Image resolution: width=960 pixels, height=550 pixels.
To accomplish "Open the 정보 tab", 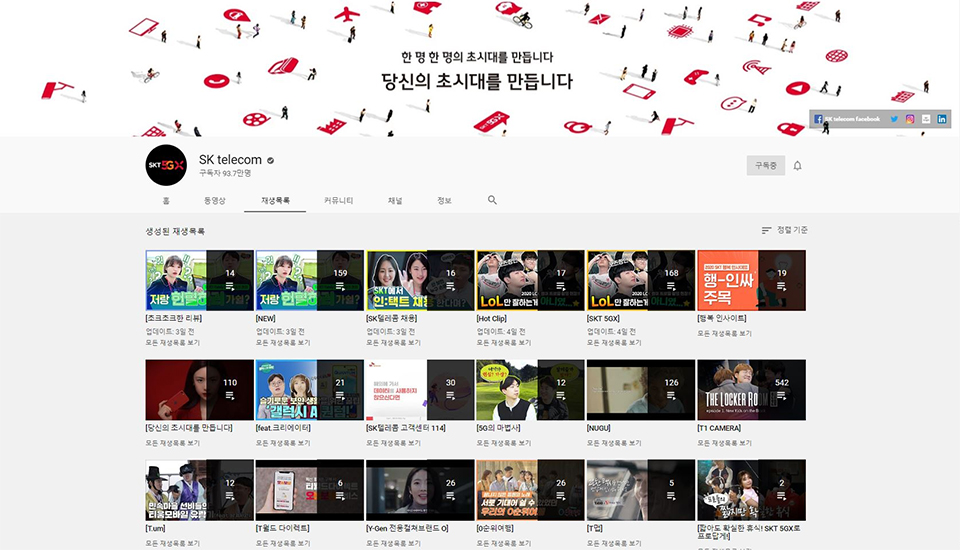I will click(444, 201).
